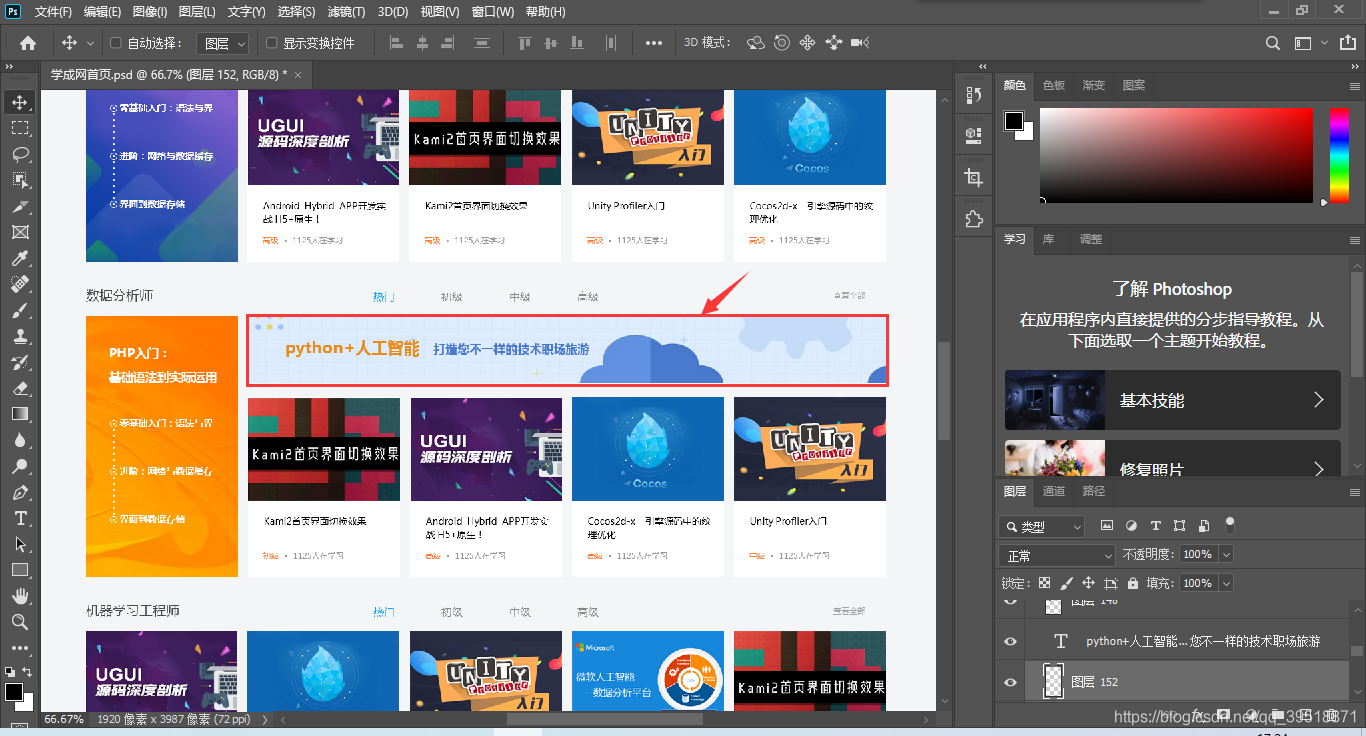The image size is (1366, 736).
Task: Select the 3D orbit camera mode icon
Action: coord(756,43)
